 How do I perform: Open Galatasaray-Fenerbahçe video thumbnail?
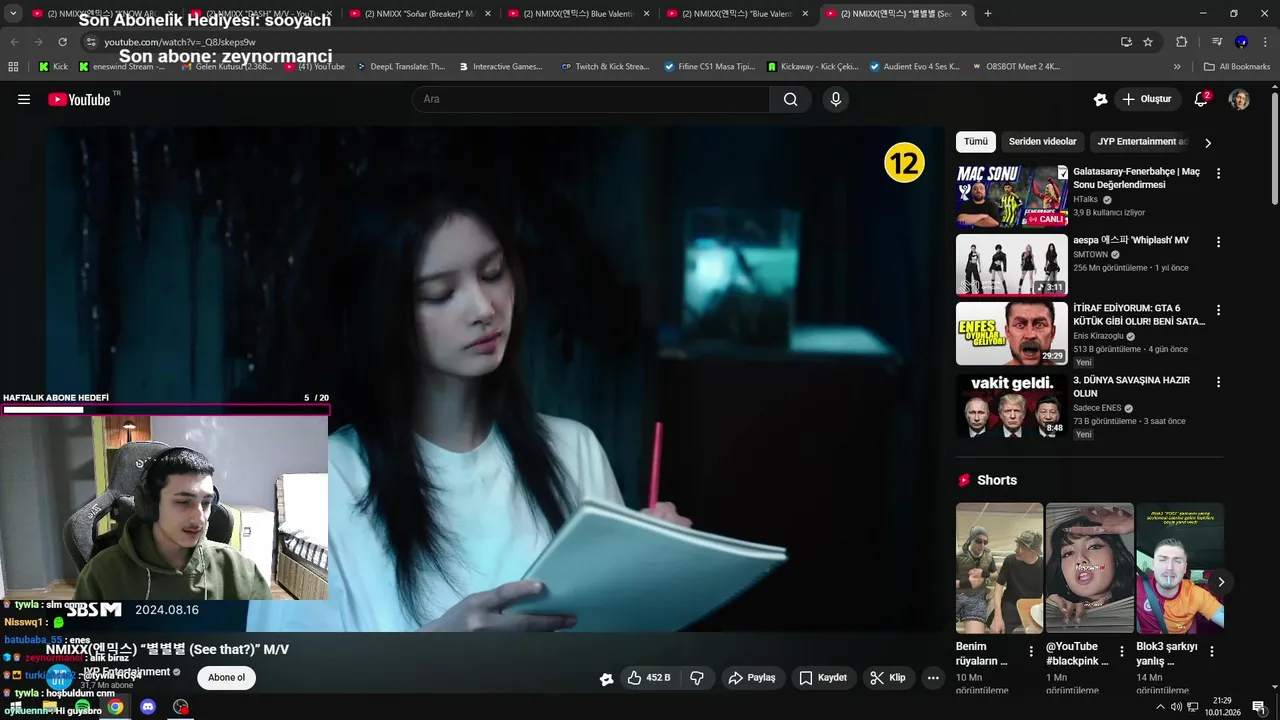[1011, 197]
